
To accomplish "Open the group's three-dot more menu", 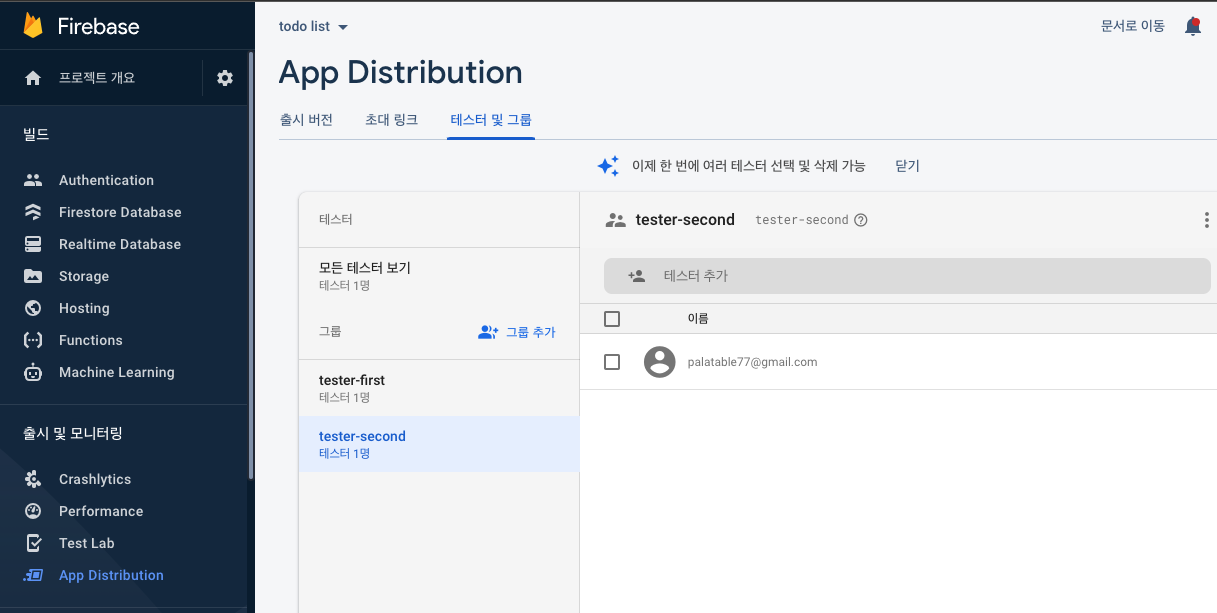I will 1207,220.
